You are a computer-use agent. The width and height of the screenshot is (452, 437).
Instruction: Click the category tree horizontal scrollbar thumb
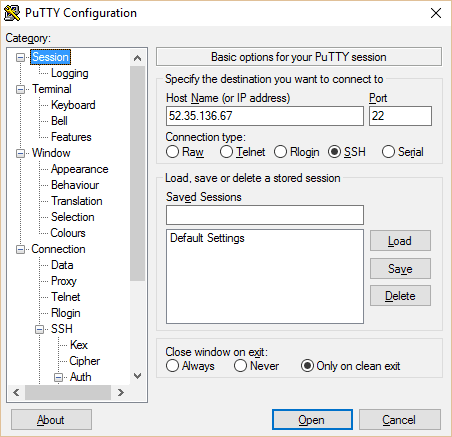68,393
